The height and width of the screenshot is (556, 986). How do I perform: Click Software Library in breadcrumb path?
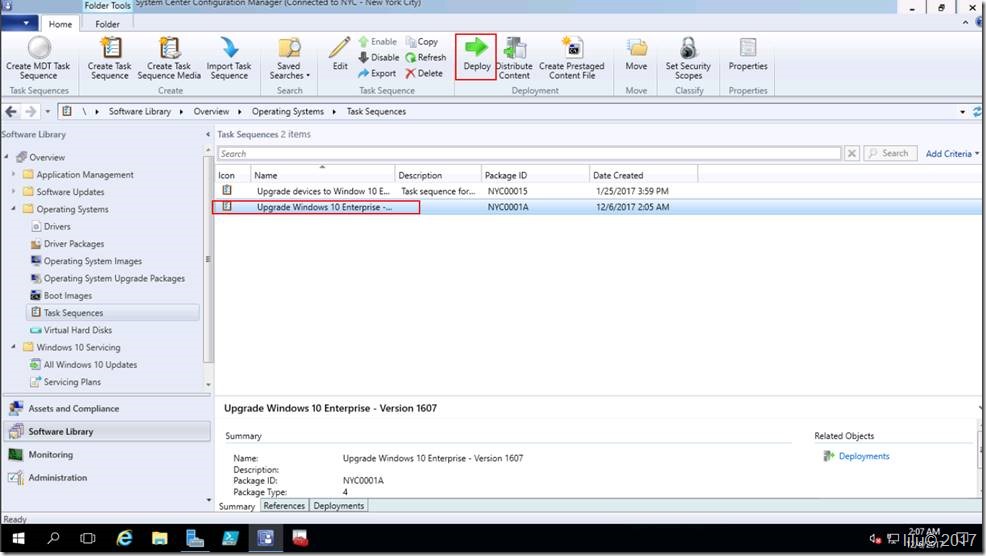pos(140,111)
